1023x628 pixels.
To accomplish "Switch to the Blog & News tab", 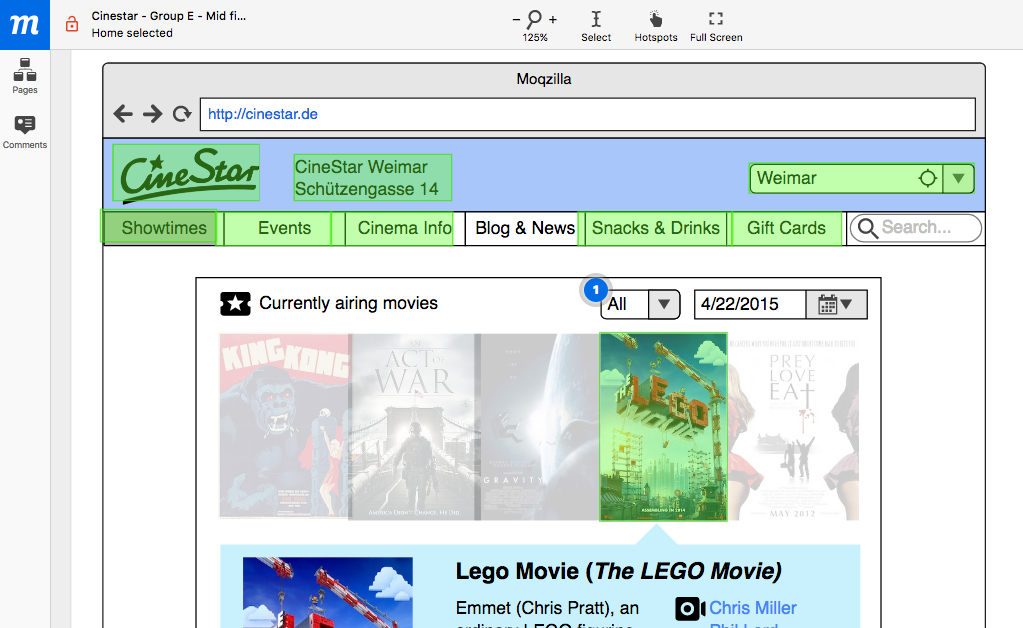I will 525,228.
